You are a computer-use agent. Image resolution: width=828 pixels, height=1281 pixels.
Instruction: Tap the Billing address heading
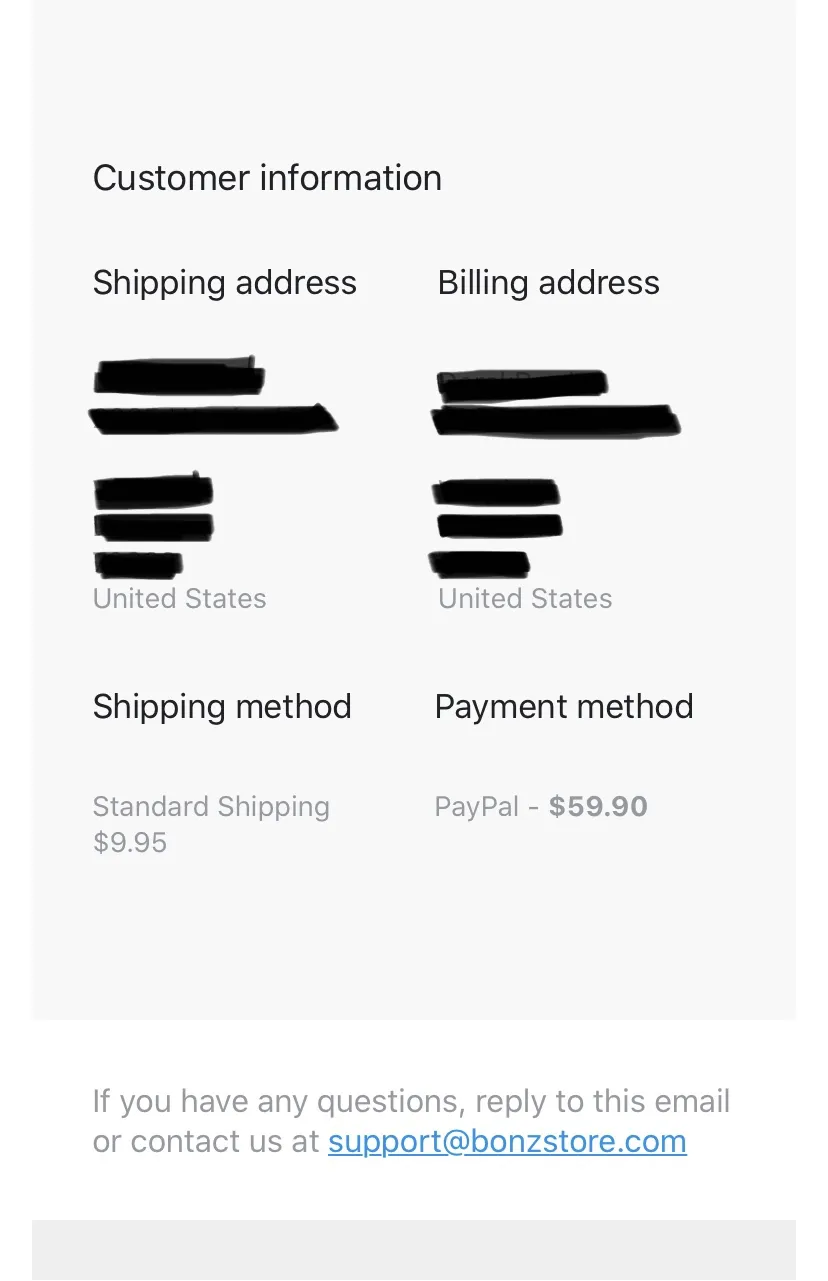coord(549,283)
